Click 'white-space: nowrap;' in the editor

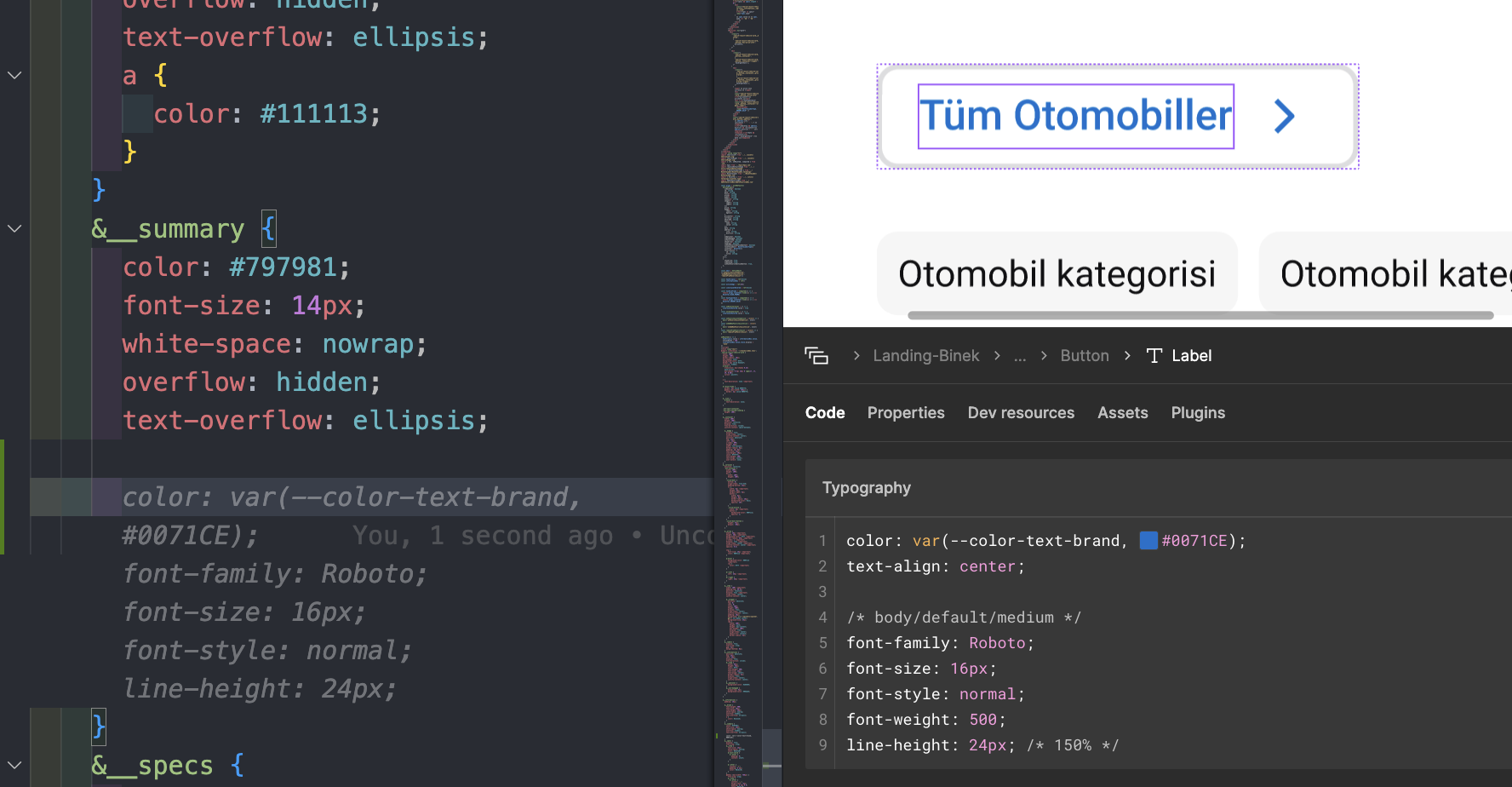(x=274, y=344)
